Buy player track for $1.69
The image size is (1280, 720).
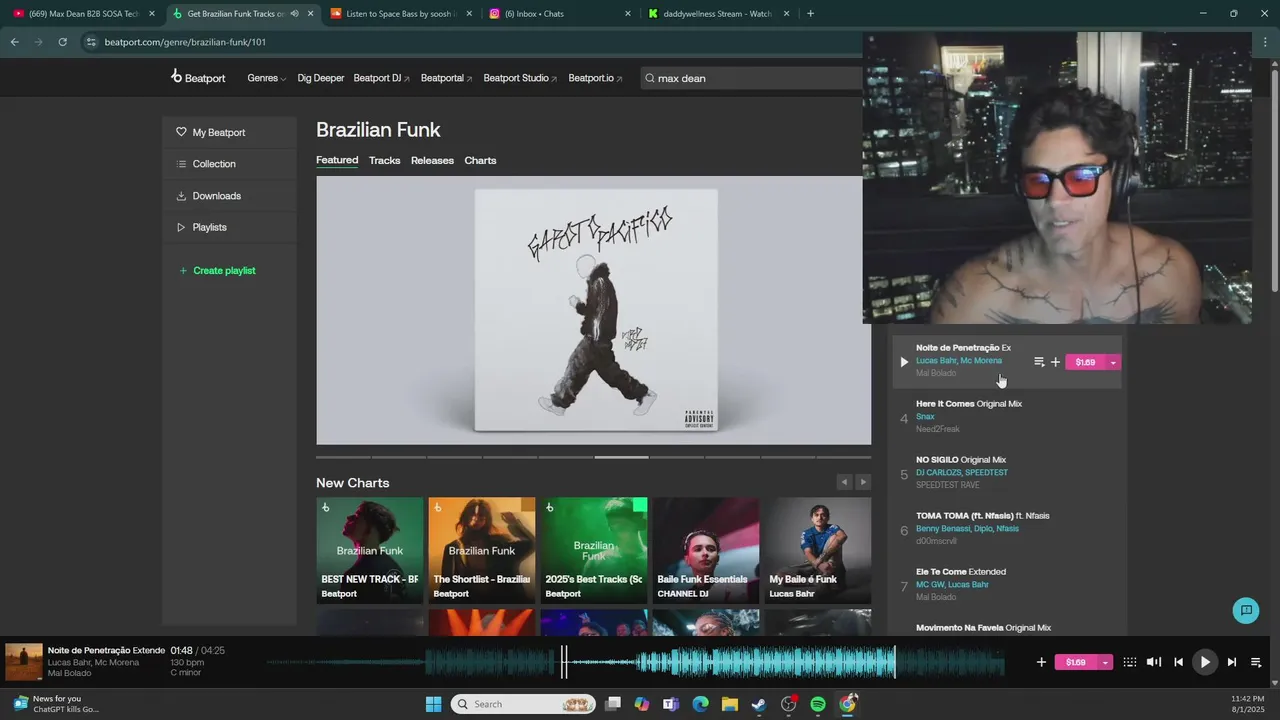click(x=1076, y=662)
